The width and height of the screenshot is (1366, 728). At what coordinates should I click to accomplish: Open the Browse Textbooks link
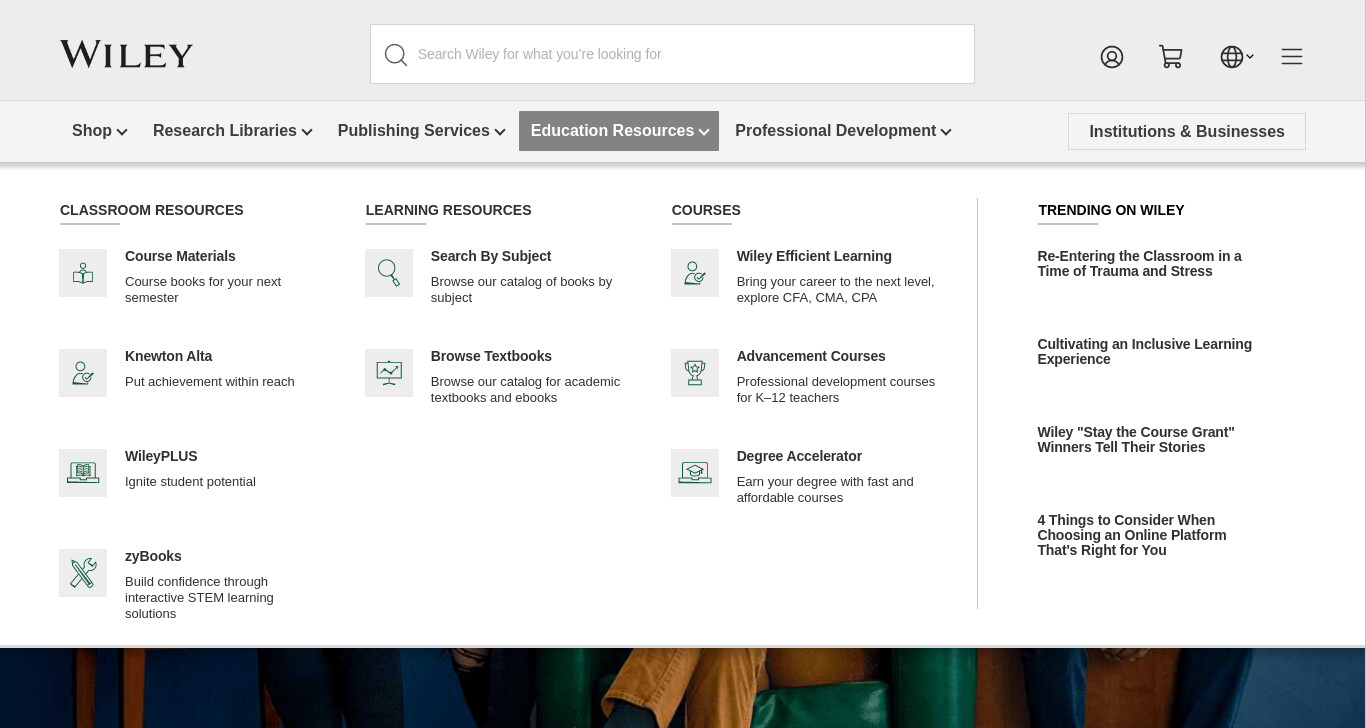click(491, 357)
